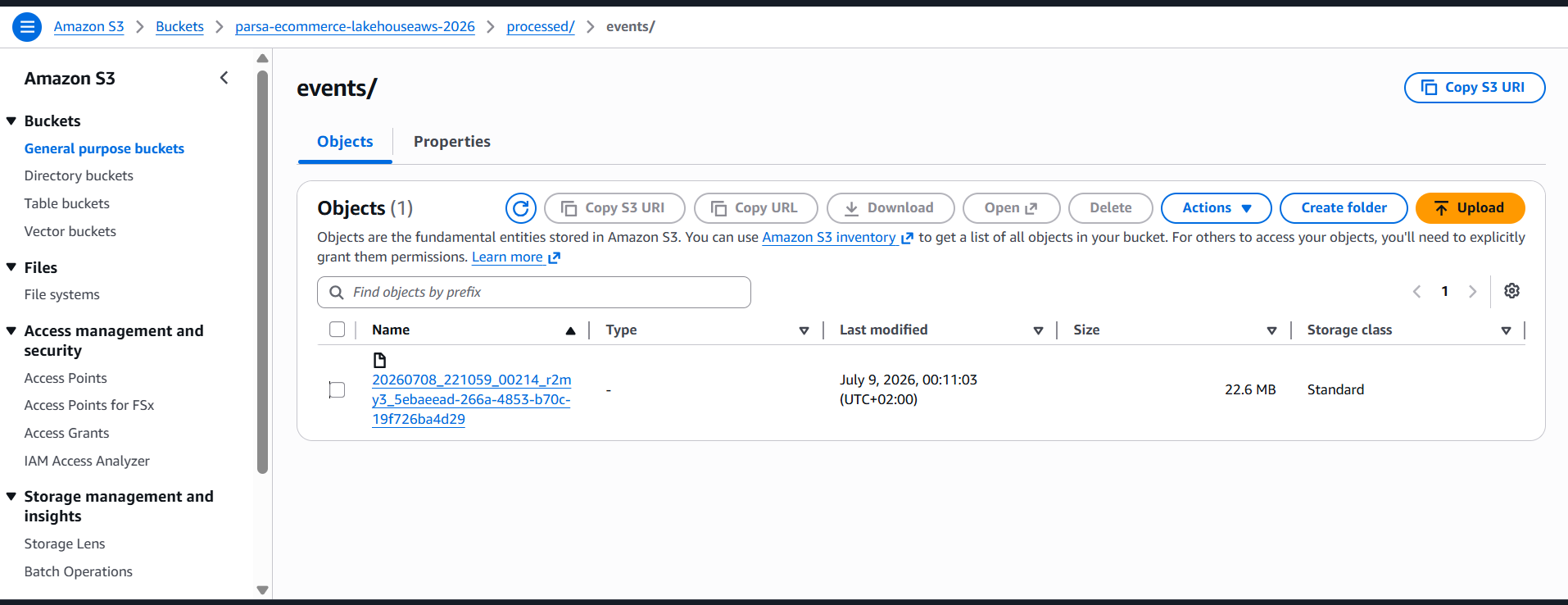This screenshot has height=605, width=1568.
Task: Click Copy S3 URI button at top right
Action: pyautogui.click(x=1474, y=88)
